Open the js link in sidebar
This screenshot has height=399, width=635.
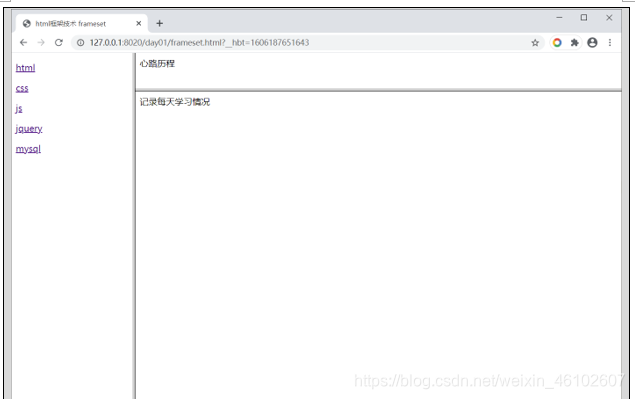[x=19, y=108]
